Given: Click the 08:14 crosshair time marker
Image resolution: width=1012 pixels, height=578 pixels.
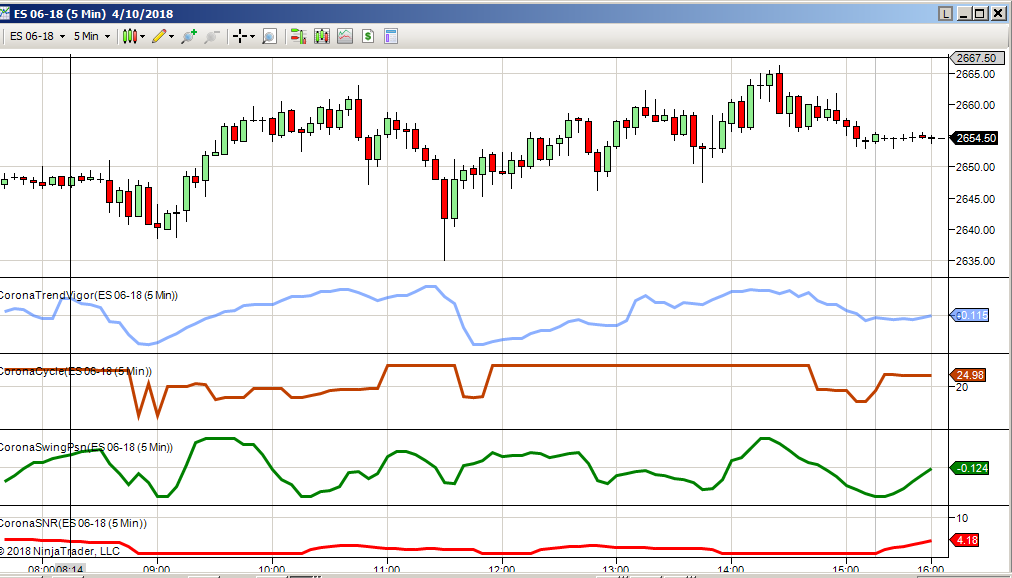Looking at the screenshot, I should [x=70, y=570].
